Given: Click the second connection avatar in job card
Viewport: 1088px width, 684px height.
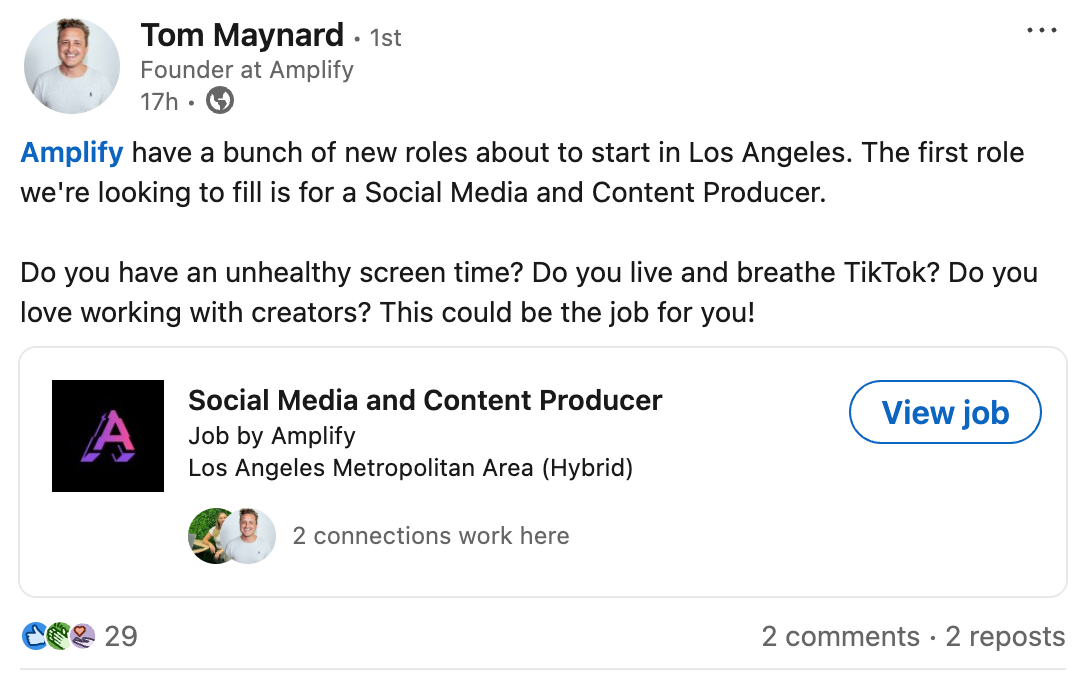Looking at the screenshot, I should click(x=248, y=536).
